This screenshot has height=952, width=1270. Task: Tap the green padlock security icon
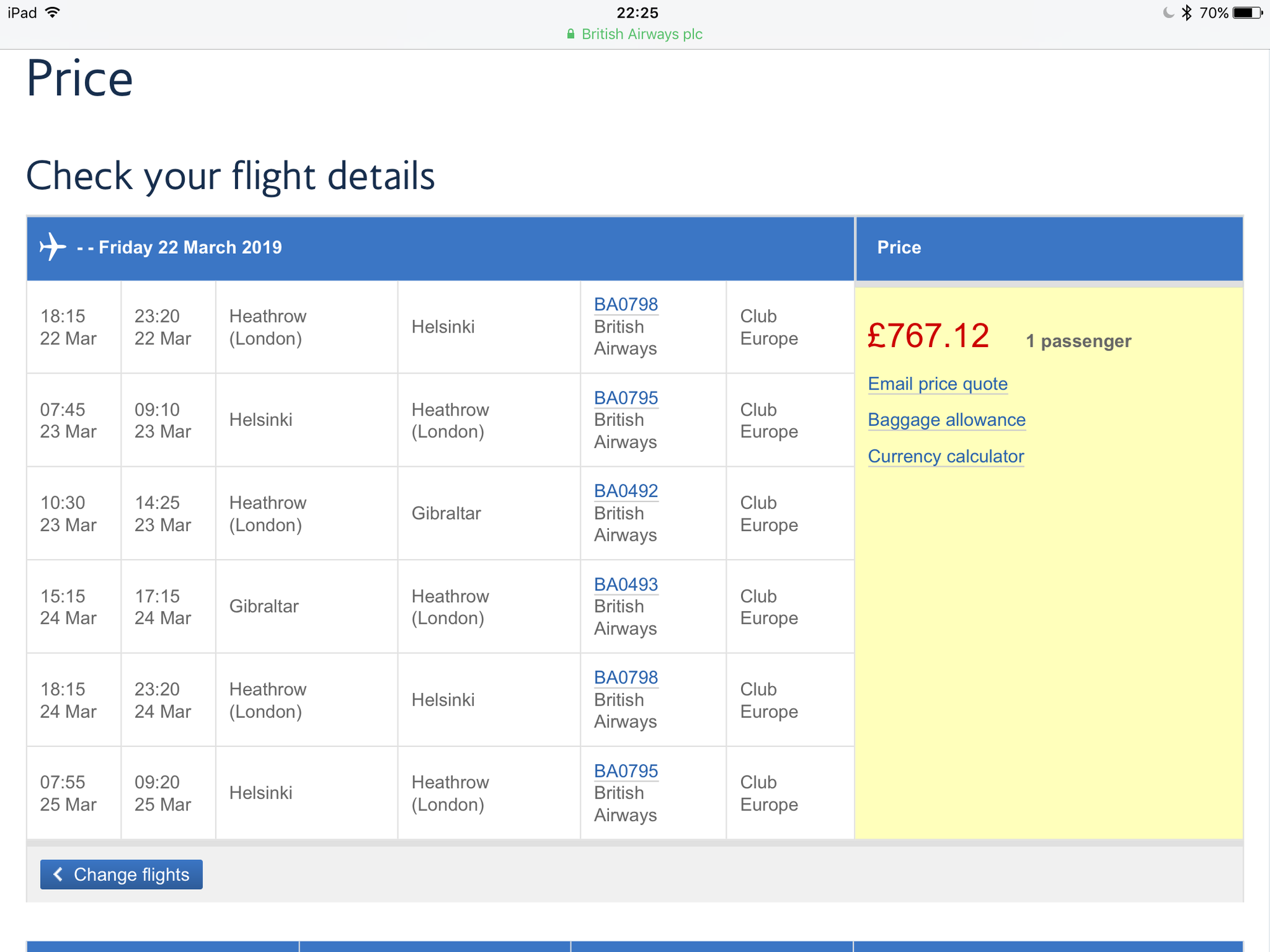(570, 34)
